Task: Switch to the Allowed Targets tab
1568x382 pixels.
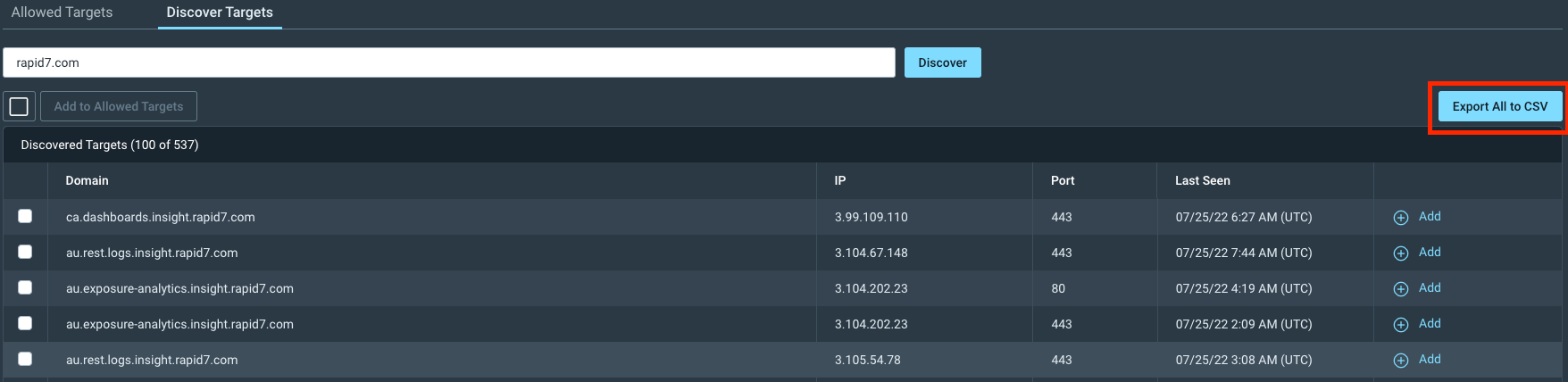Action: click(62, 12)
